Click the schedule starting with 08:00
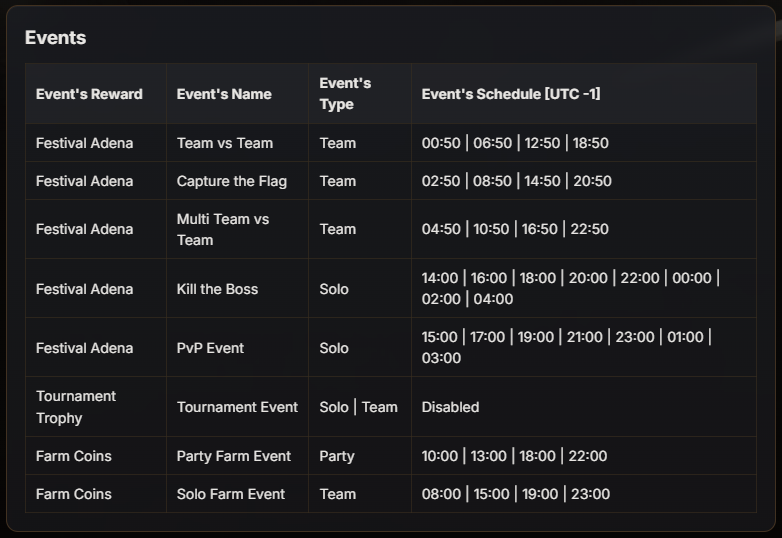 pos(516,494)
